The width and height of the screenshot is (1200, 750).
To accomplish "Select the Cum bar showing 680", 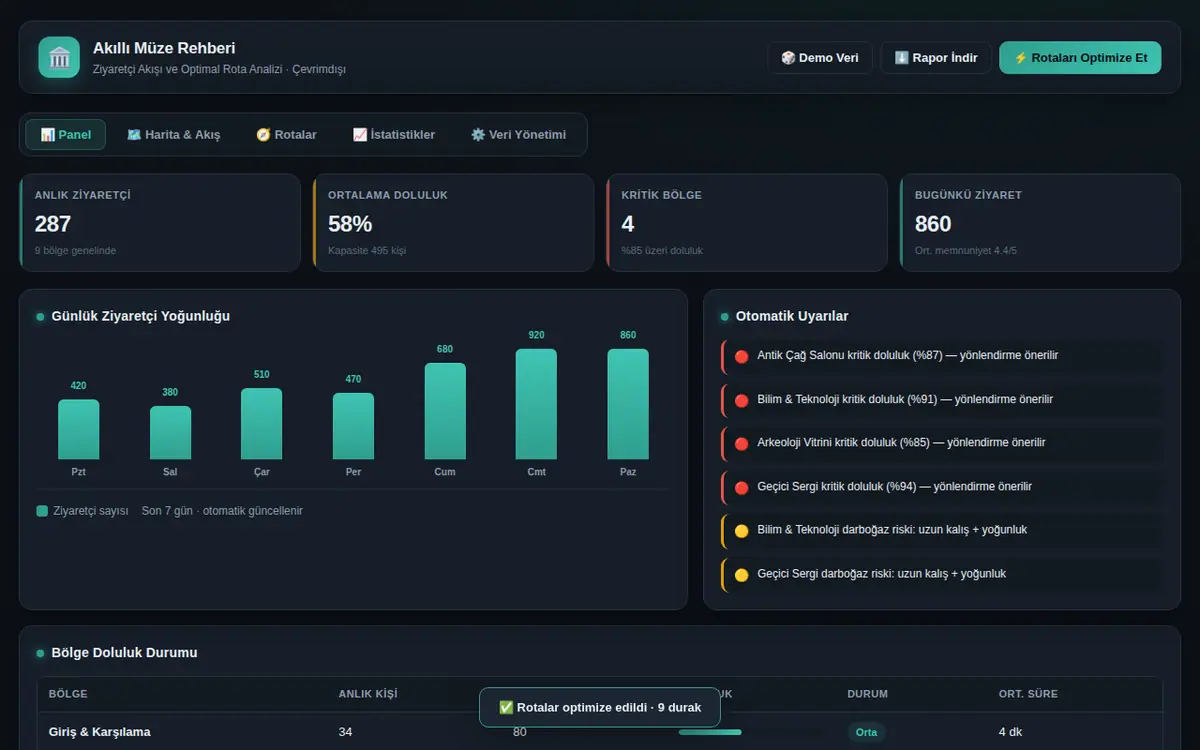I will click(445, 411).
